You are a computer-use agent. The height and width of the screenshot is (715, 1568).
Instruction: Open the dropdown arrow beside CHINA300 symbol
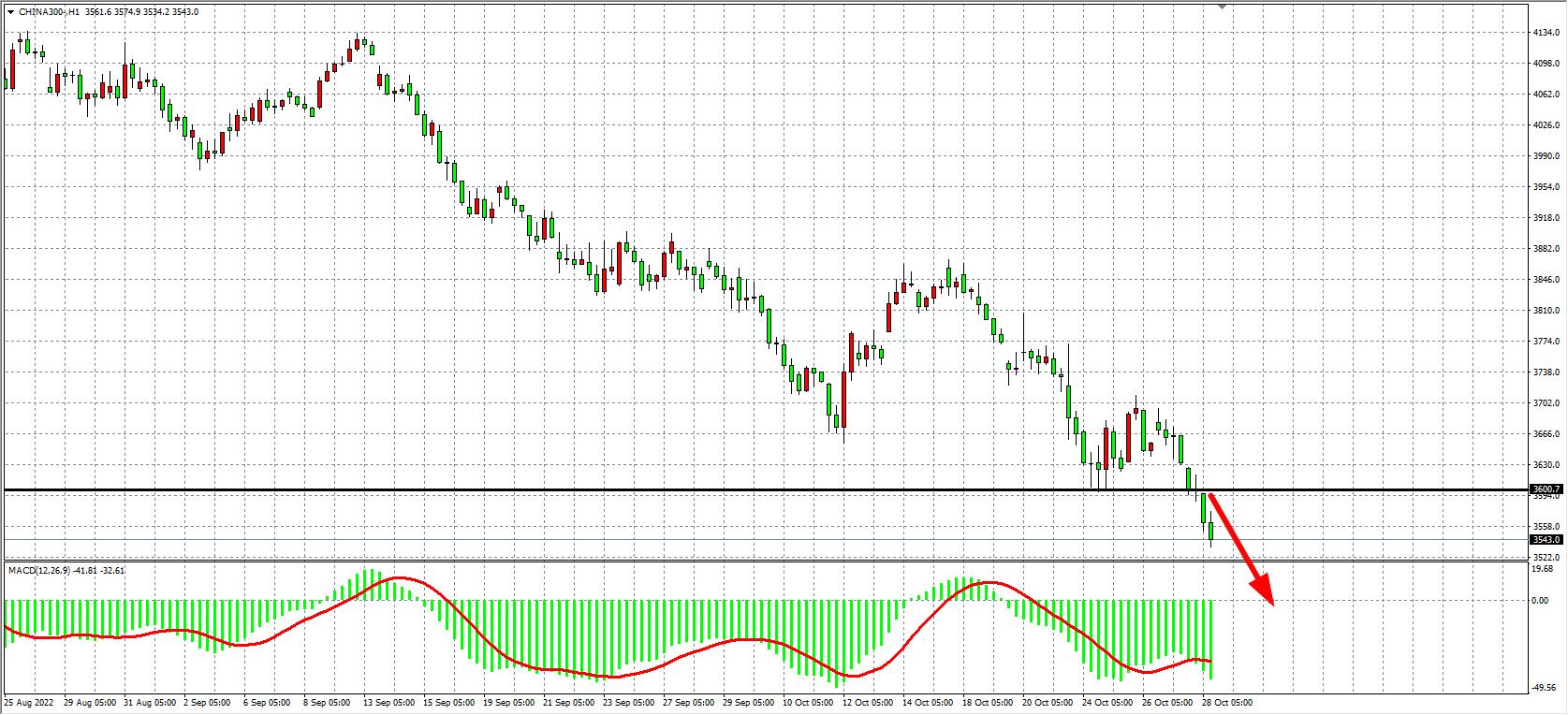coord(9,11)
